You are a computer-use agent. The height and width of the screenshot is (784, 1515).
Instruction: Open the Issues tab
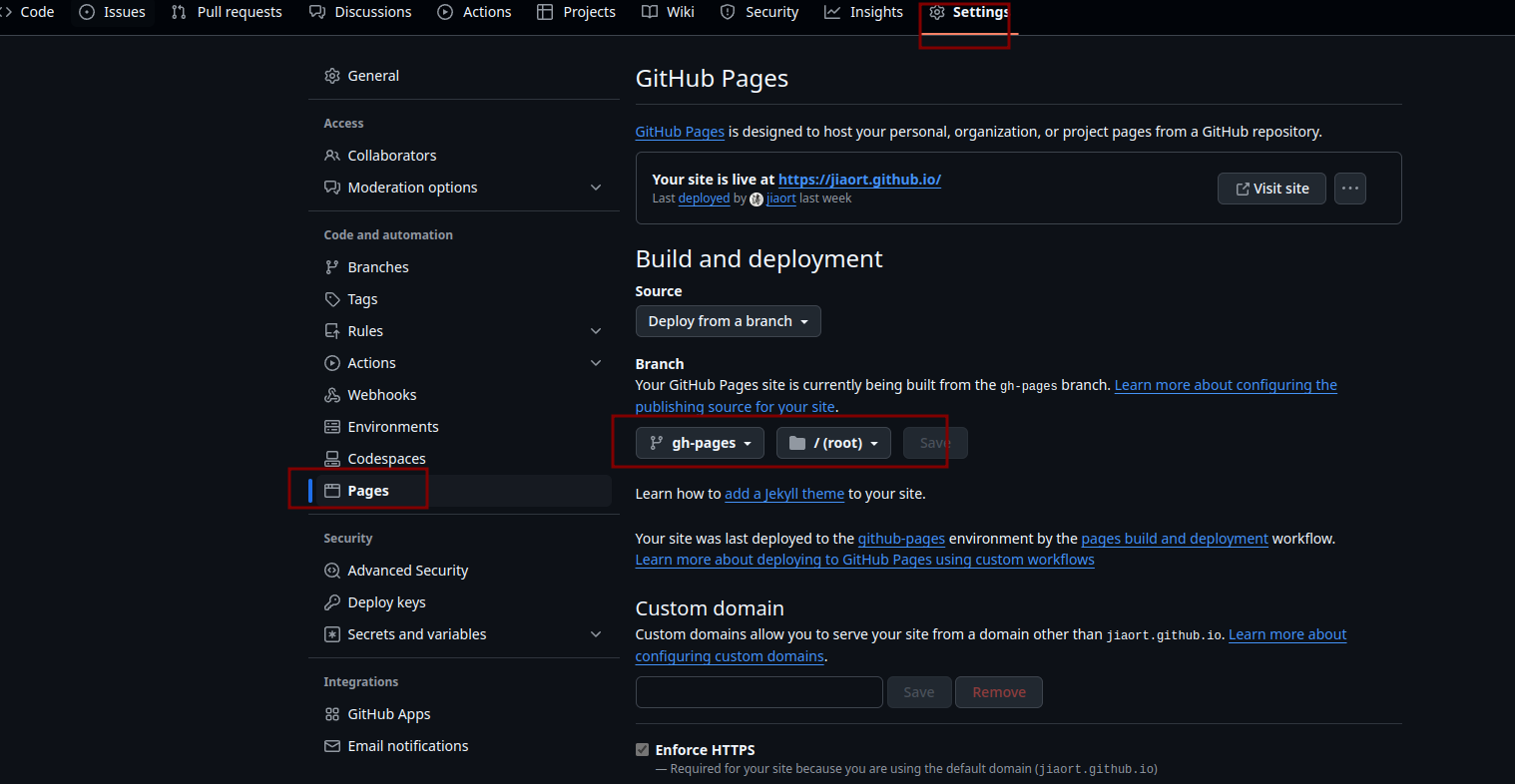click(113, 12)
